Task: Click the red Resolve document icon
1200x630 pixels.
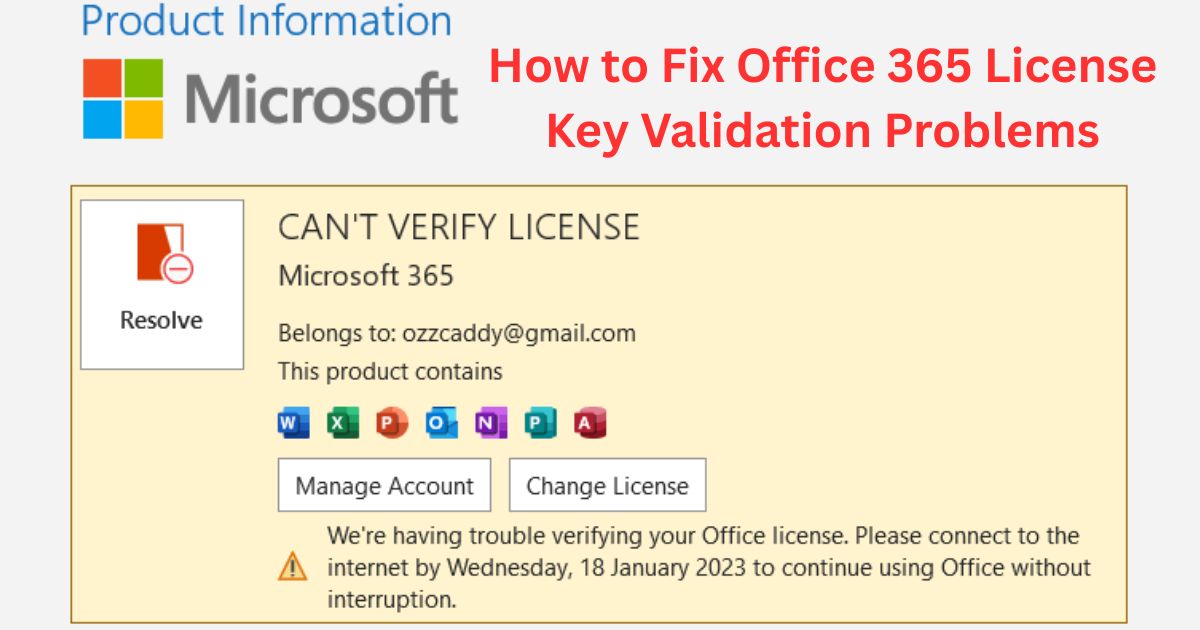Action: point(161,252)
